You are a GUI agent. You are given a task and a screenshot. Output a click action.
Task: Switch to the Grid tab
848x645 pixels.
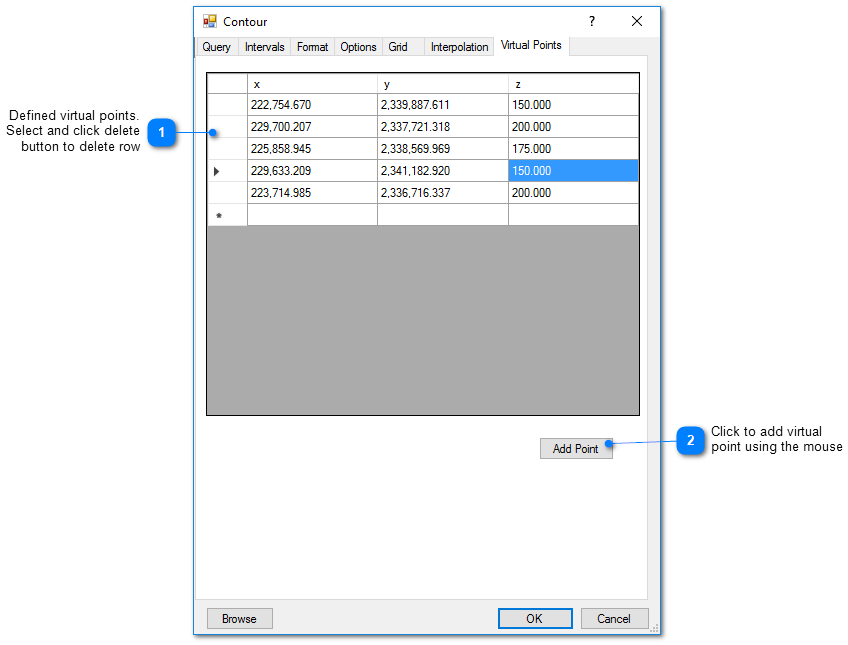click(x=400, y=46)
